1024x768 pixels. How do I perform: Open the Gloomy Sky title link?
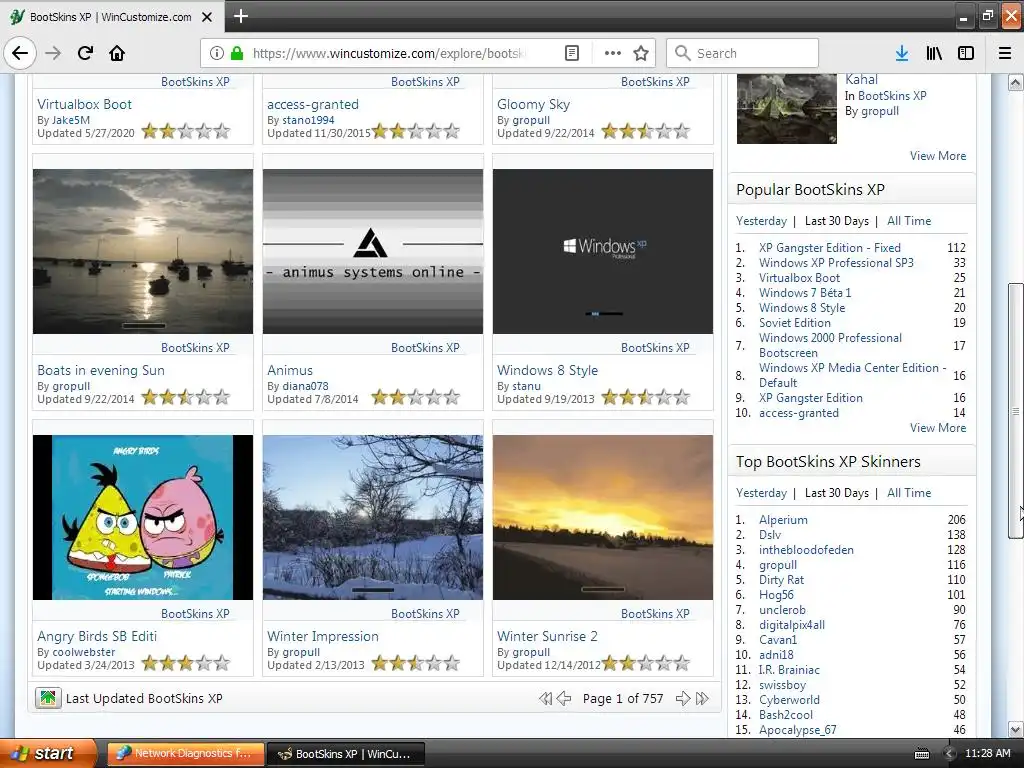(534, 104)
